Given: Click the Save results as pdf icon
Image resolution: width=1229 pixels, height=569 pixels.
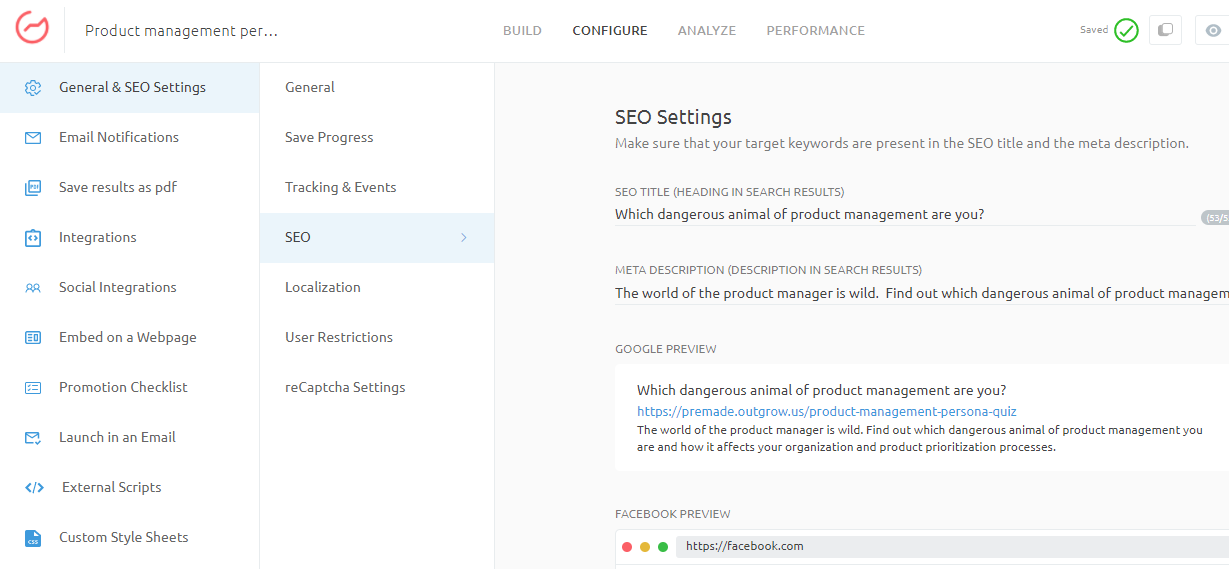Looking at the screenshot, I should click(x=33, y=188).
